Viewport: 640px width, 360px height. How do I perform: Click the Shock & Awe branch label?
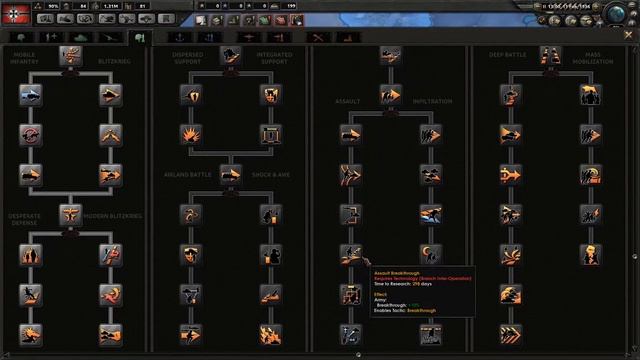point(271,175)
